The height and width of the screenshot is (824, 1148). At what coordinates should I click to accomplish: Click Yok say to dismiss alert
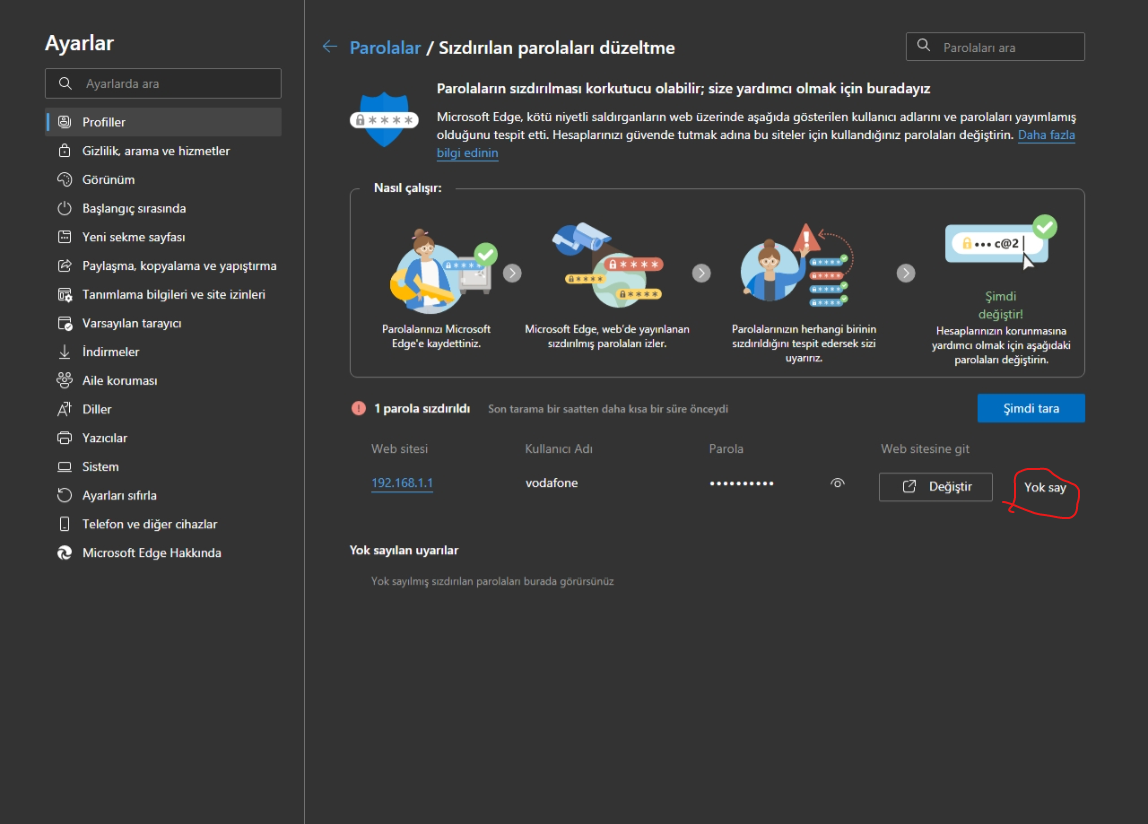coord(1045,487)
